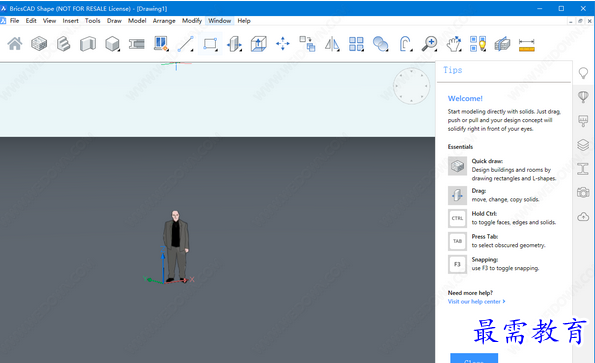Image resolution: width=595 pixels, height=363 pixels.
Task: Click the Close button in Tips panel
Action: (x=474, y=358)
